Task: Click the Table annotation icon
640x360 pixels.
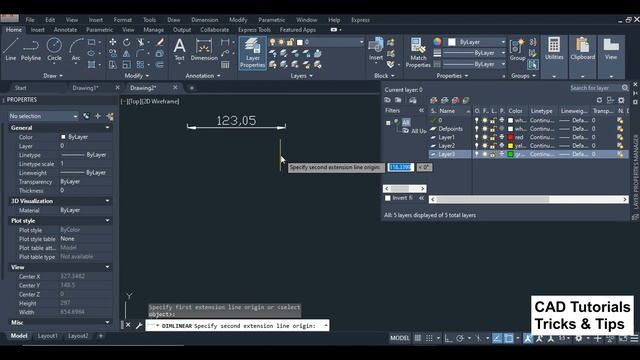Action: pyautogui.click(x=225, y=64)
